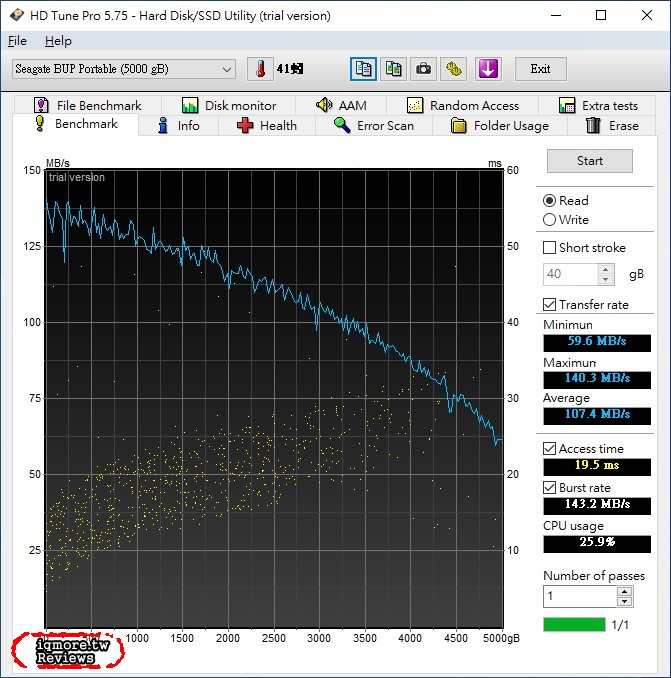The image size is (671, 678).
Task: Select the Write radio button
Action: [550, 220]
